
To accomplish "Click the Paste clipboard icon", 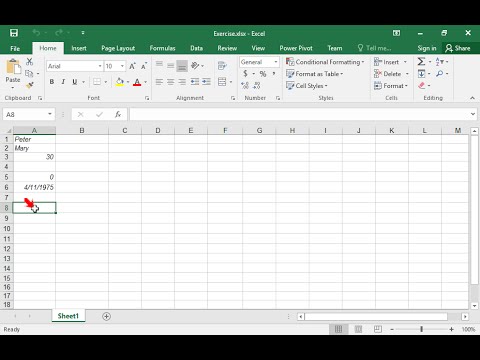I will coord(13,66).
